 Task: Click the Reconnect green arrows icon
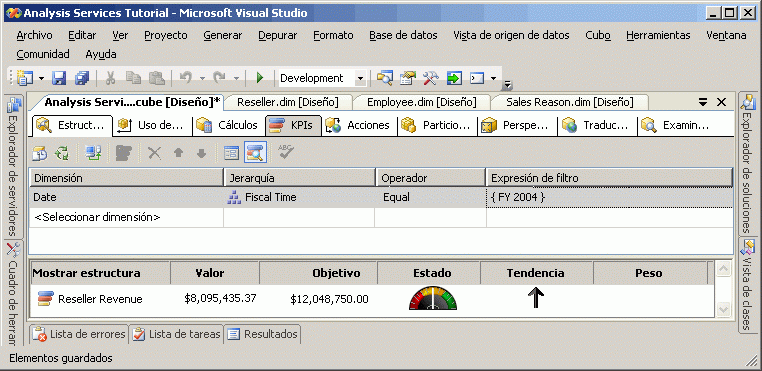click(62, 153)
